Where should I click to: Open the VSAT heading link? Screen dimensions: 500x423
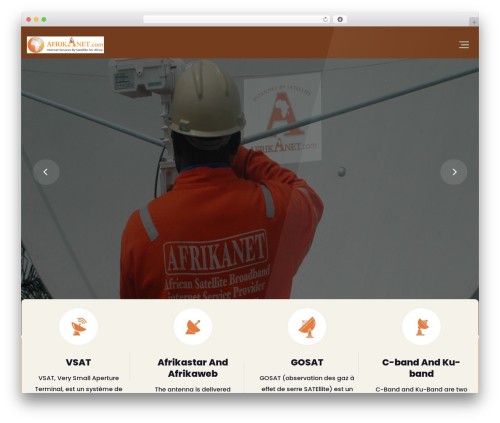pyautogui.click(x=78, y=362)
